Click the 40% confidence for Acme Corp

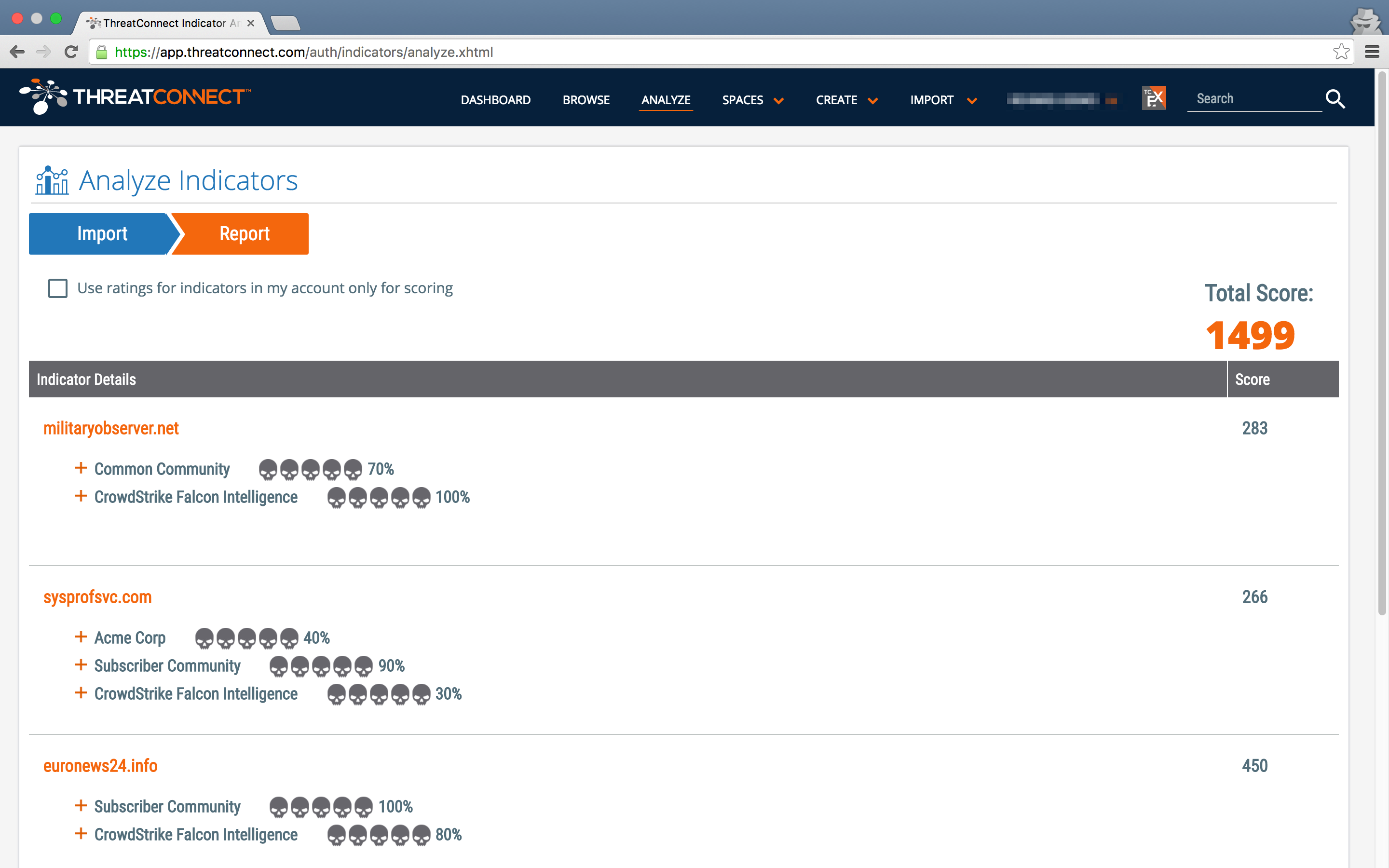coord(316,638)
